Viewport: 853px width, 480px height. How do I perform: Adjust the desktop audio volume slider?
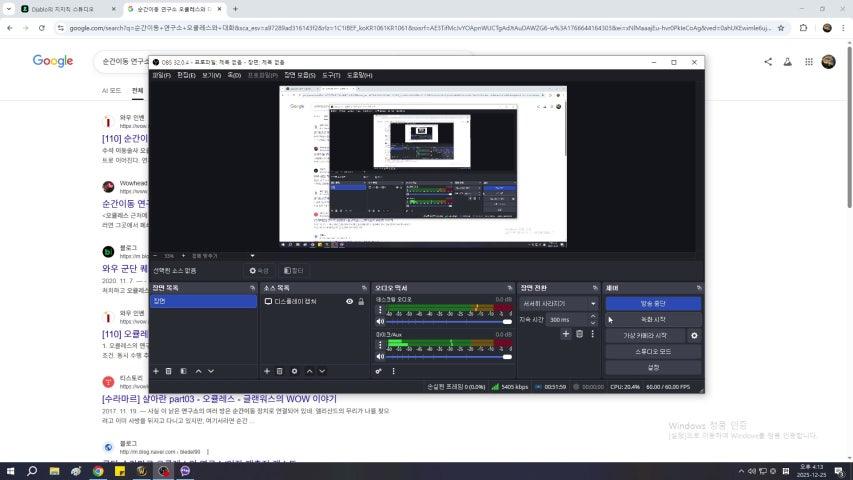click(x=445, y=322)
